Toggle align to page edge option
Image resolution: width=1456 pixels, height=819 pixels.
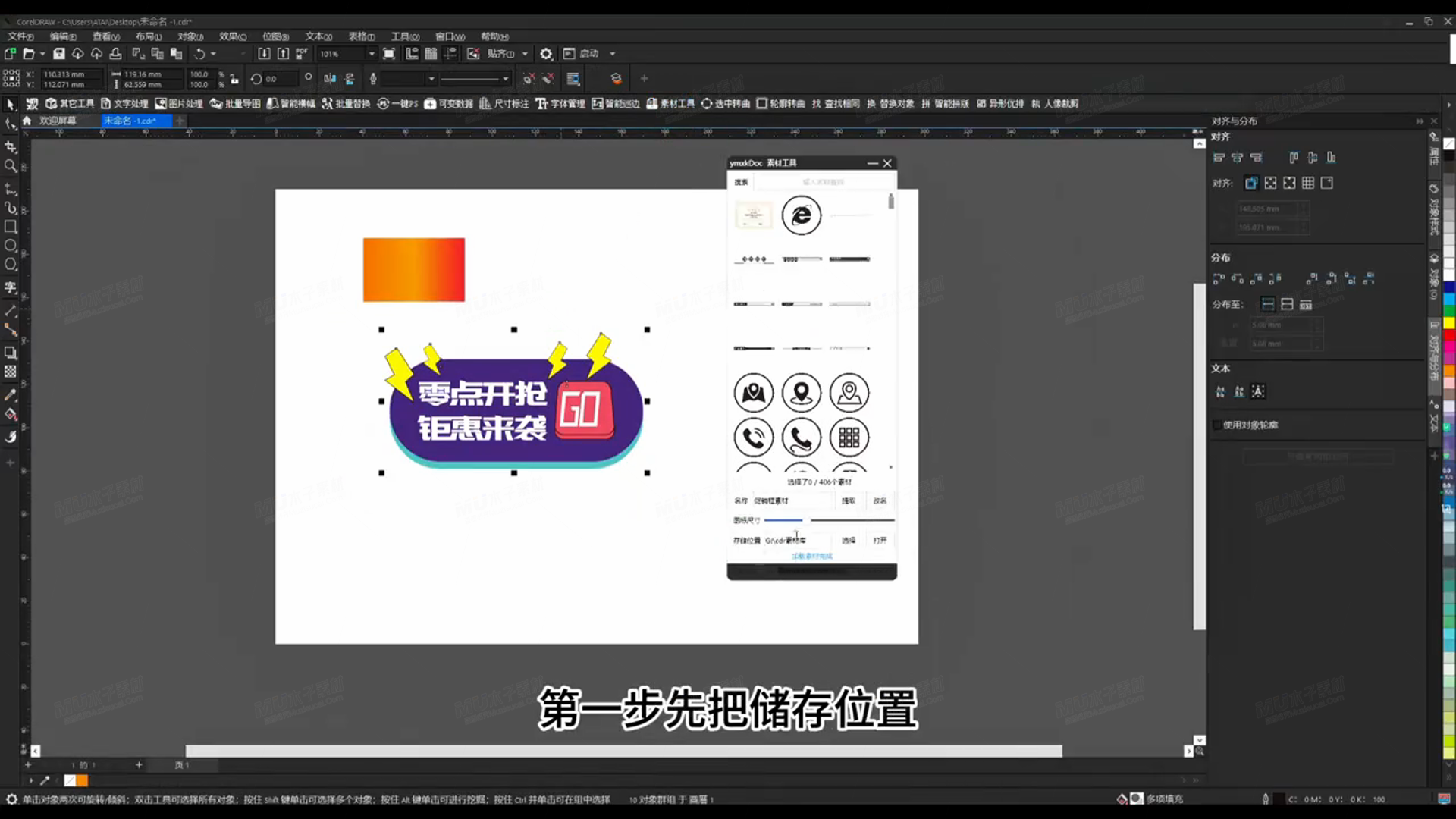1270,184
